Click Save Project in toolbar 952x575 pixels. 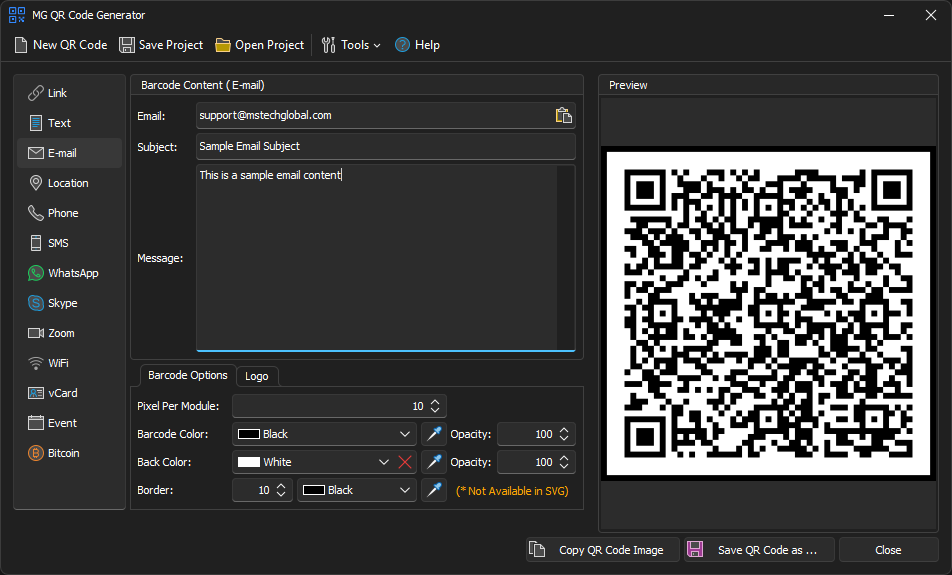pos(161,45)
